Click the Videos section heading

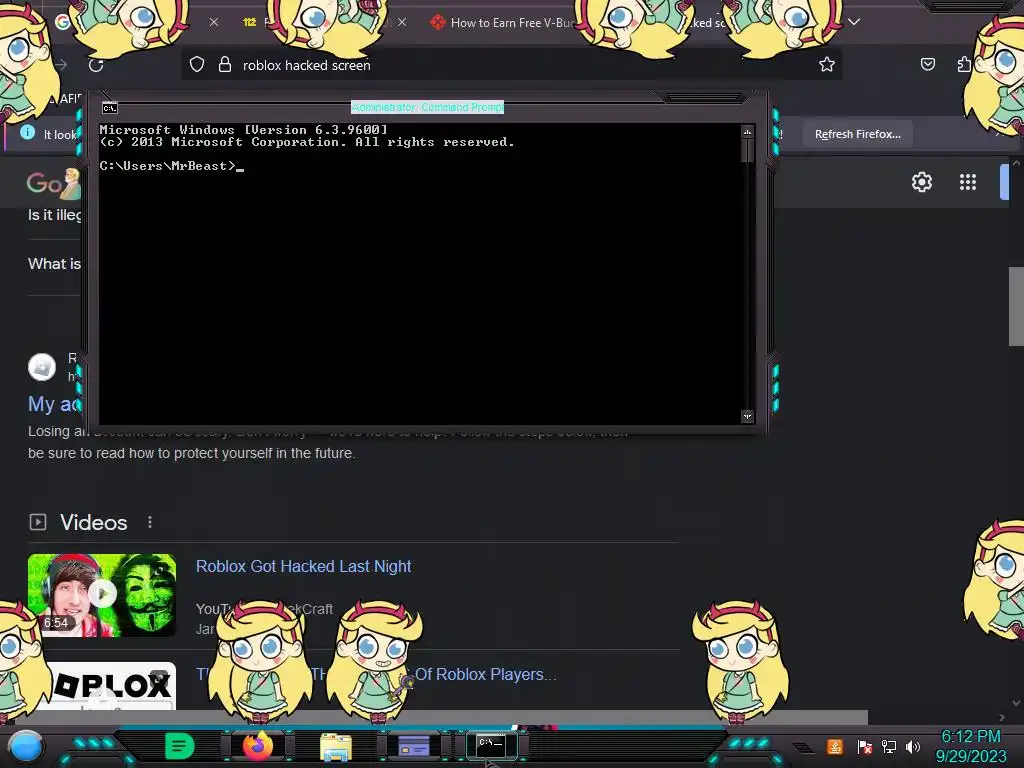(93, 522)
